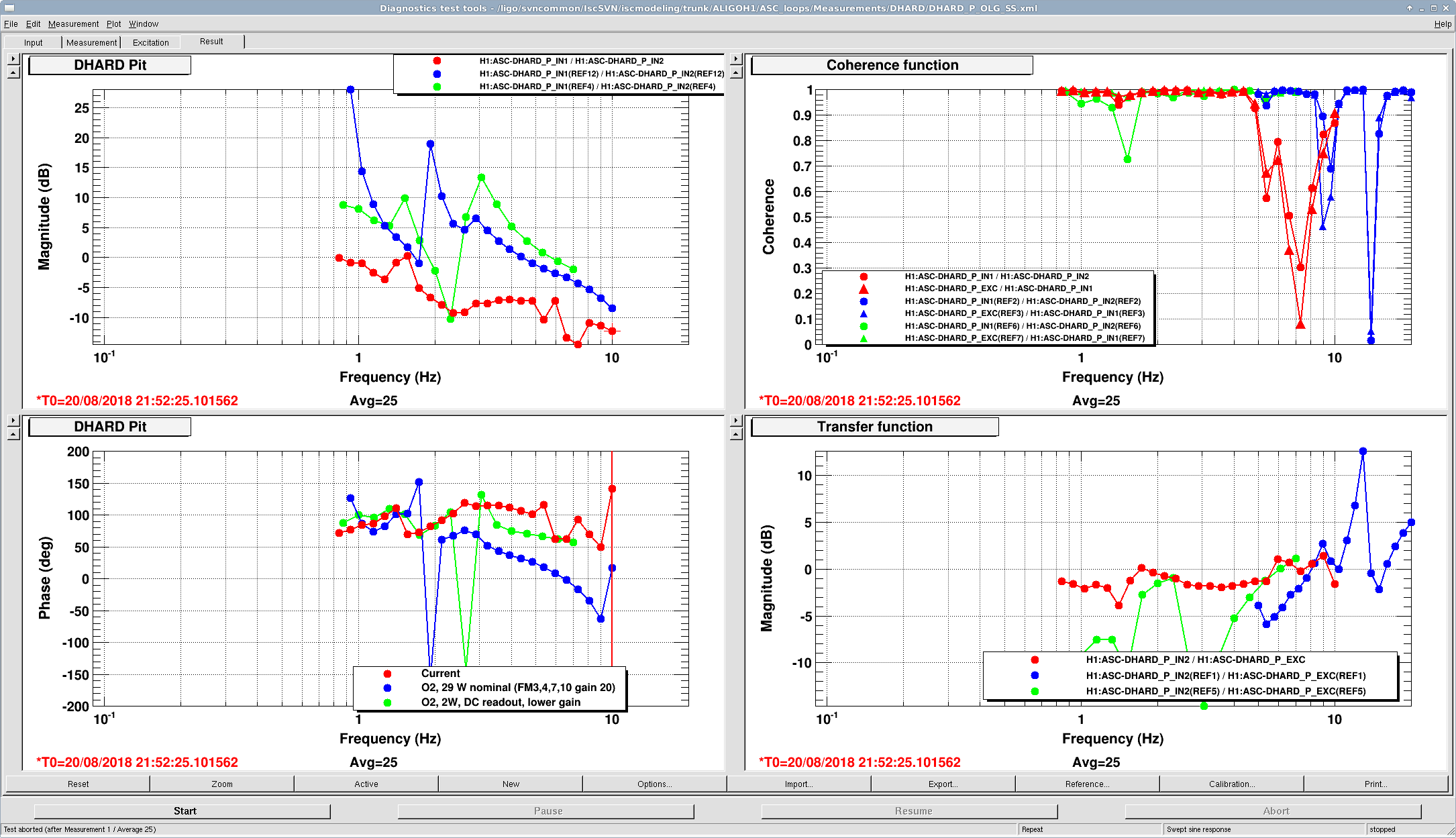This screenshot has height=838, width=1456.
Task: Click right-arrow button beside Transfer function plot
Action: point(736,421)
